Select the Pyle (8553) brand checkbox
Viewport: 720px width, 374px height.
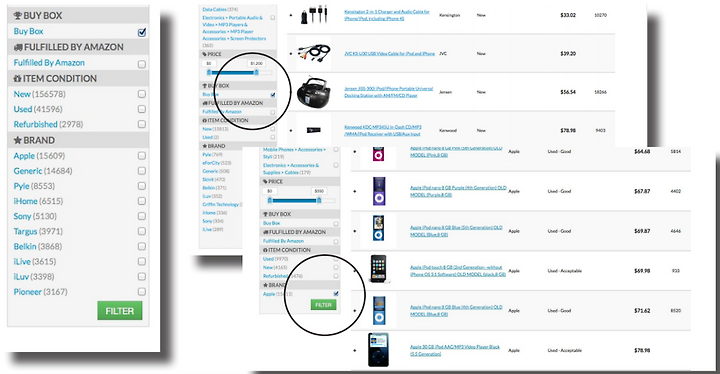142,186
